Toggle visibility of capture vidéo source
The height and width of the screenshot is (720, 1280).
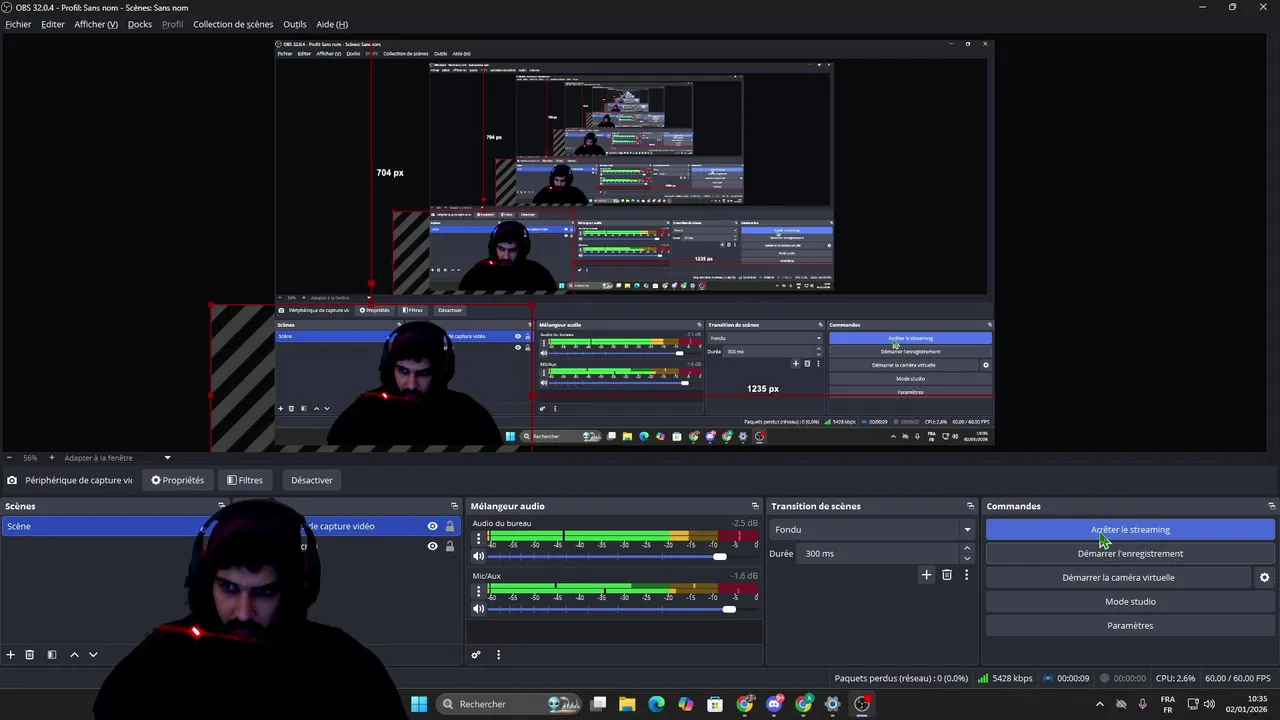pyautogui.click(x=432, y=526)
